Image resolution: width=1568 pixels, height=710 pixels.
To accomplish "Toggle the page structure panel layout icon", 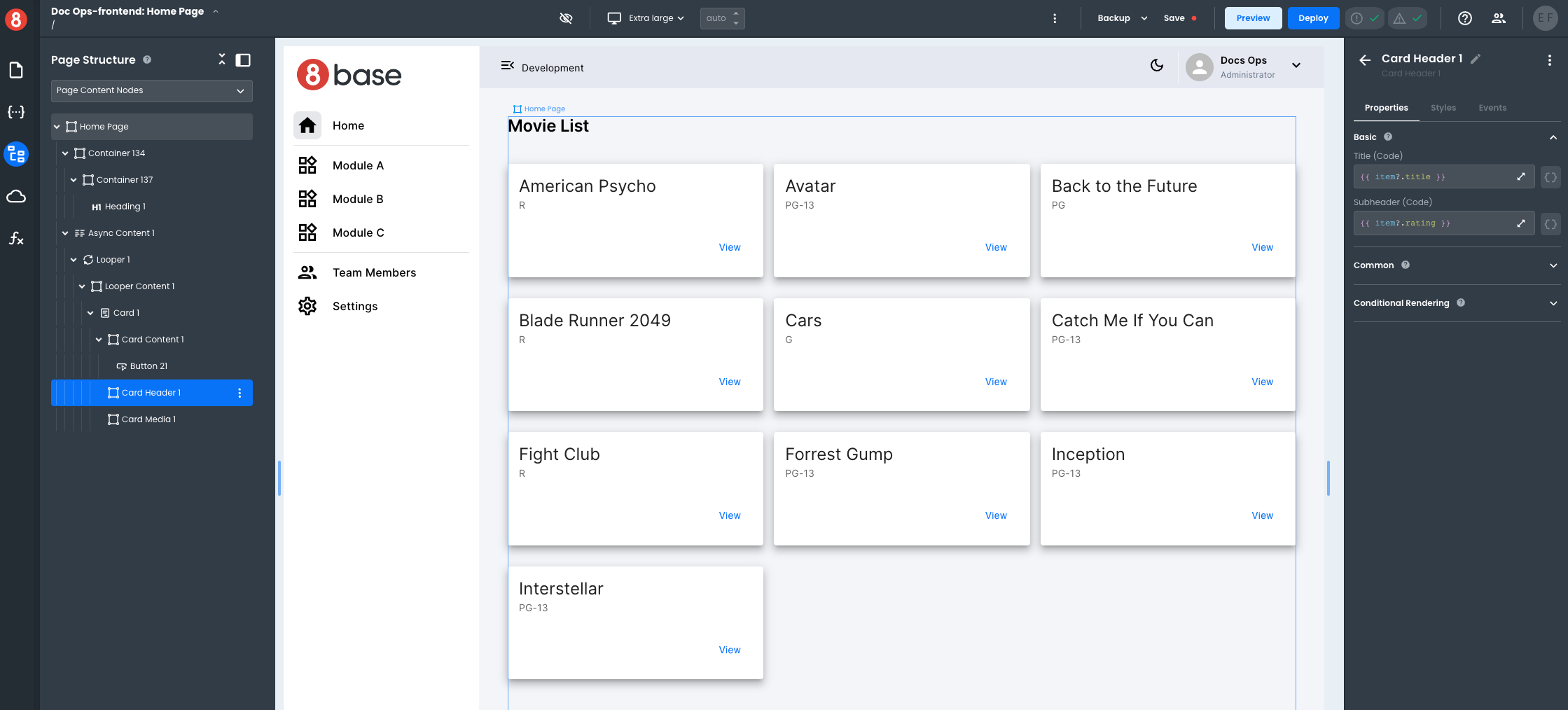I will pos(243,60).
